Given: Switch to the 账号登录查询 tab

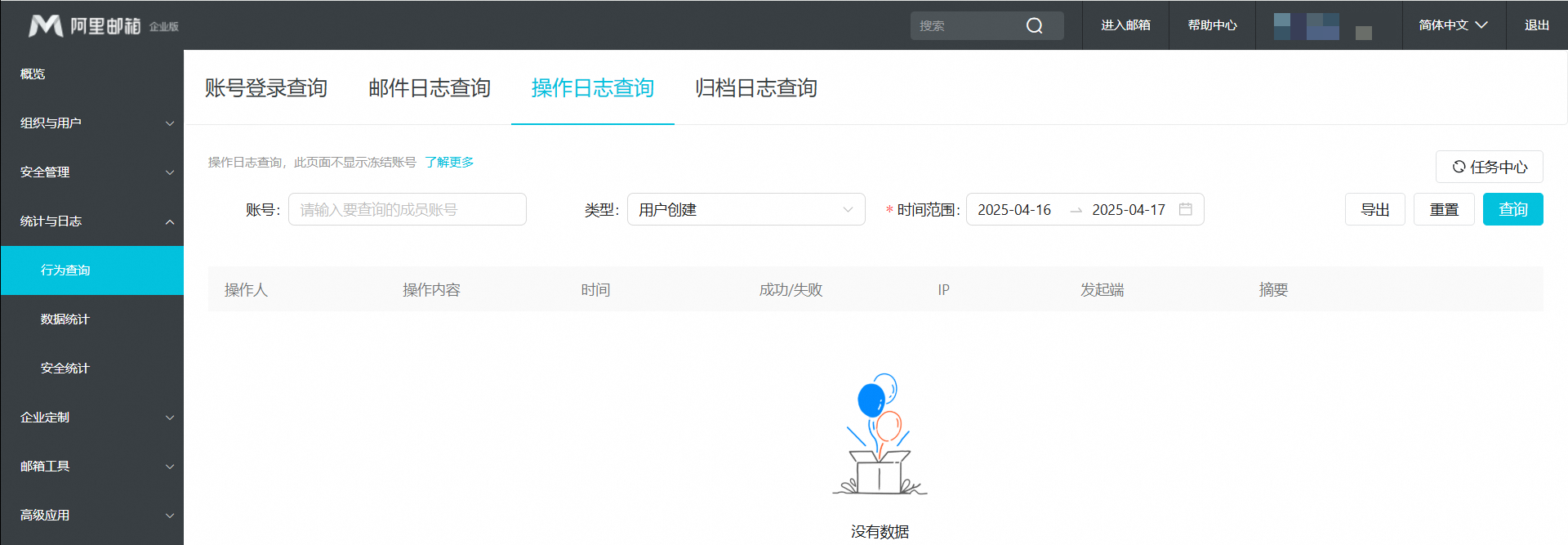Looking at the screenshot, I should 265,88.
